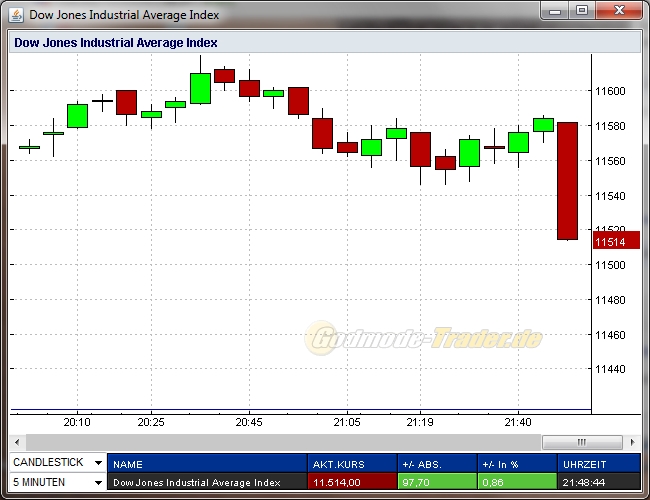Screen dimensions: 650x500
Task: Maximize the Dow Jones chart window
Action: 582,10
